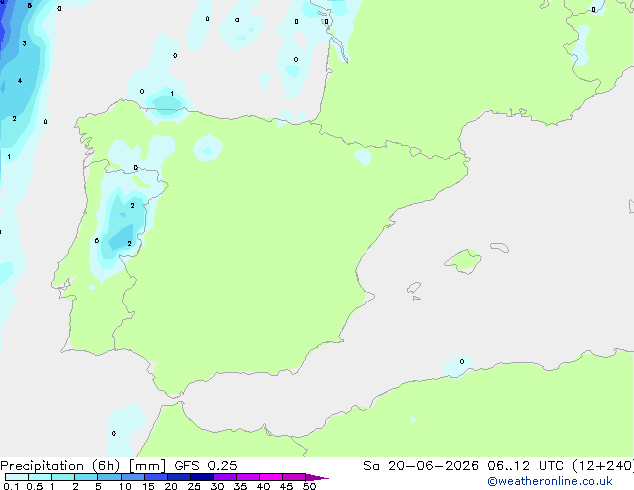
Task: Click the "Precipitation (6h)" title text
Action: click(60, 466)
